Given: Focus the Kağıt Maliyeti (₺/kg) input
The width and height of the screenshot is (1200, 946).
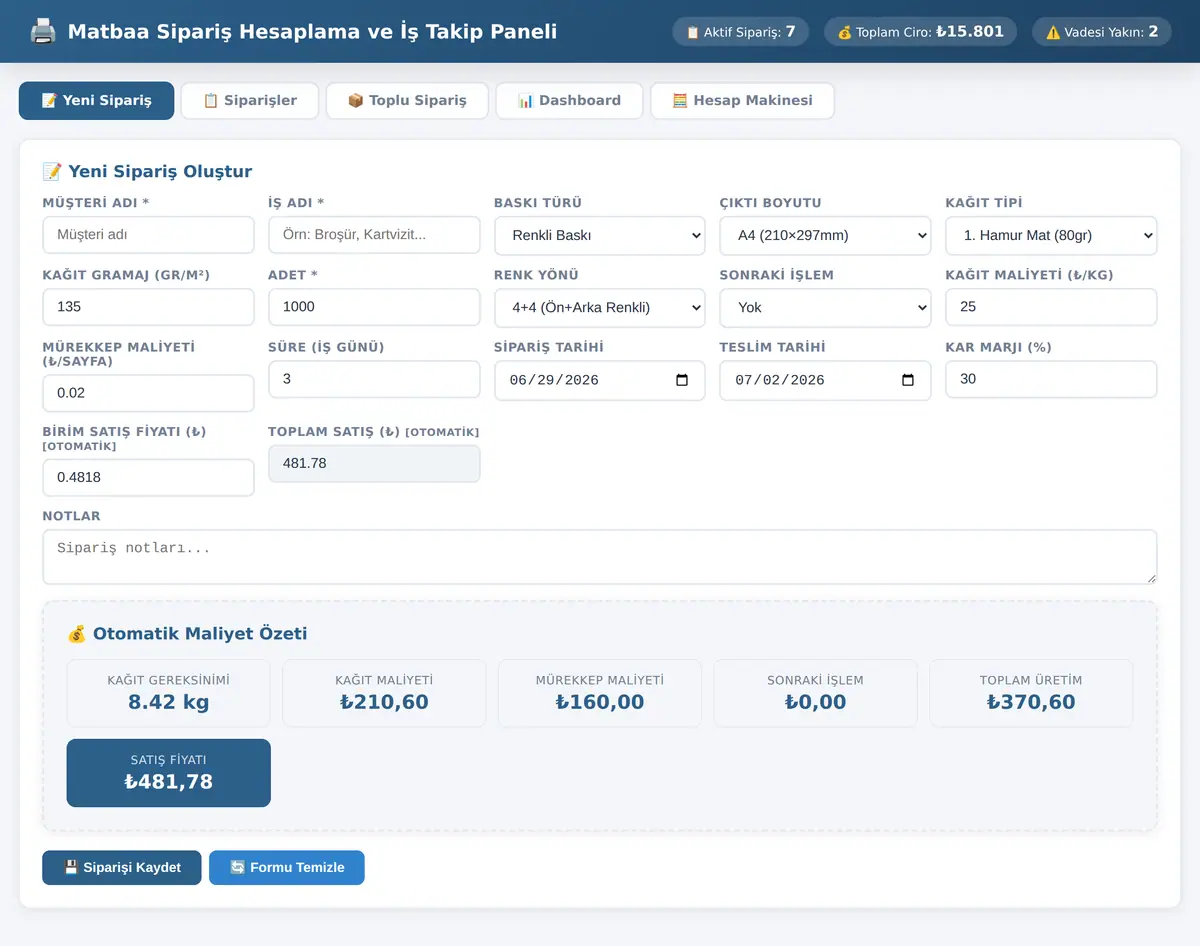Looking at the screenshot, I should tap(1051, 307).
